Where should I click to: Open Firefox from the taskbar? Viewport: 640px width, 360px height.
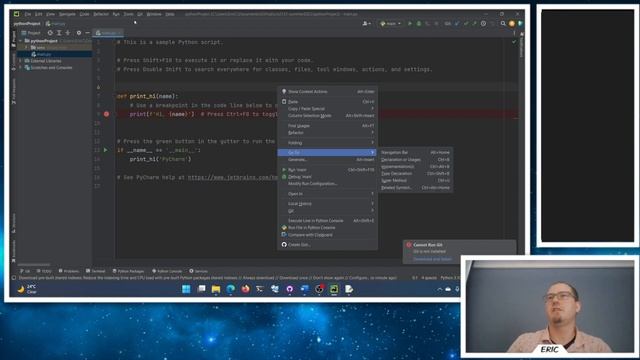click(x=245, y=289)
